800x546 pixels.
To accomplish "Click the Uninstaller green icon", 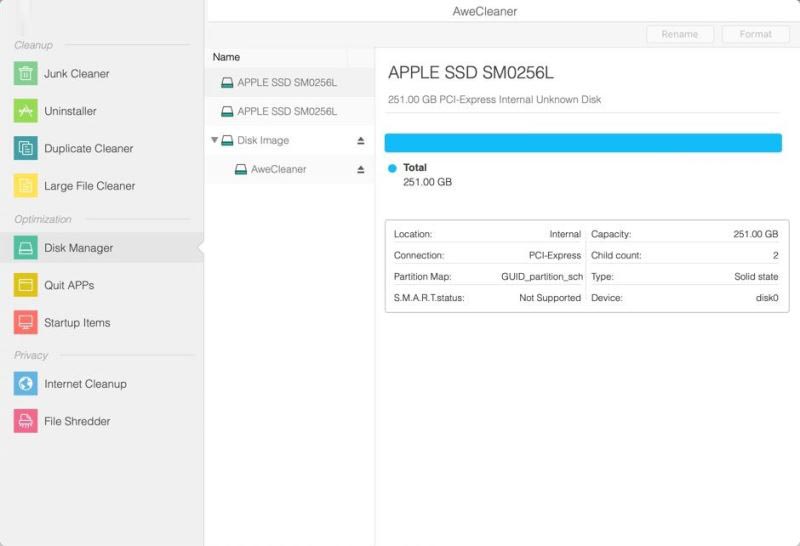I will point(26,111).
